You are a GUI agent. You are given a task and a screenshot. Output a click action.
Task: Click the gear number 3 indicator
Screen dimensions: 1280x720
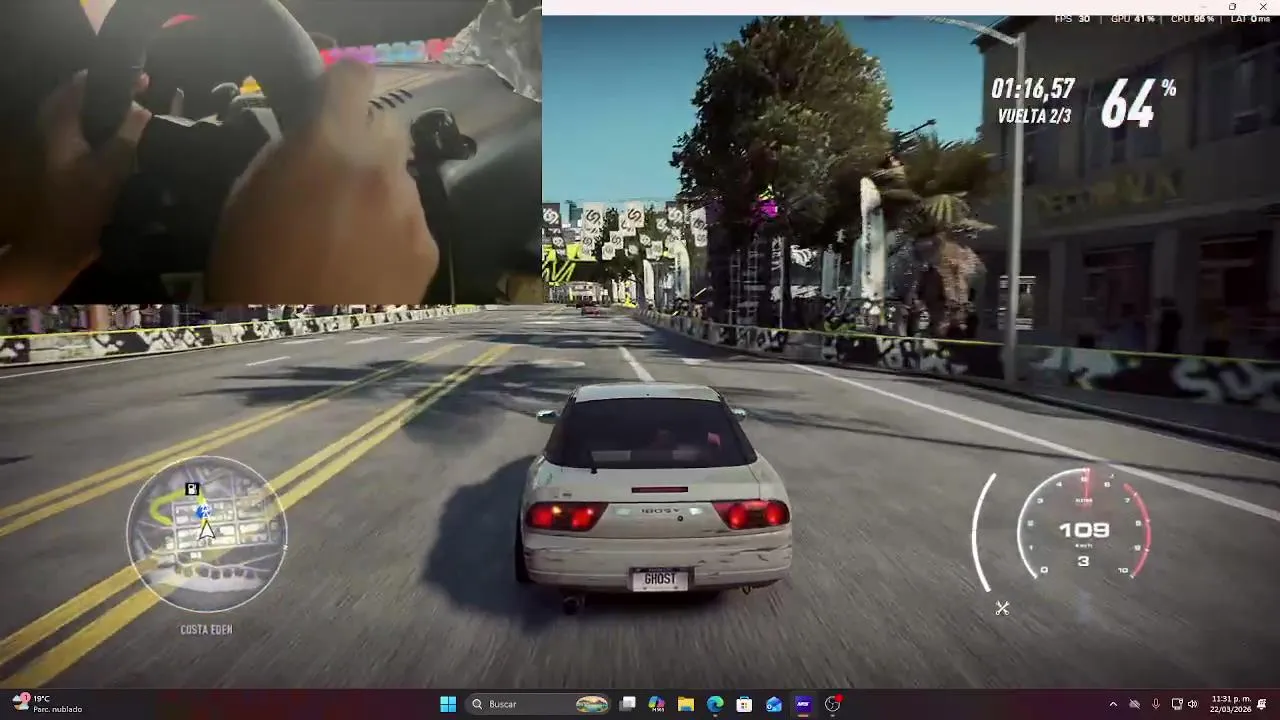point(1083,561)
